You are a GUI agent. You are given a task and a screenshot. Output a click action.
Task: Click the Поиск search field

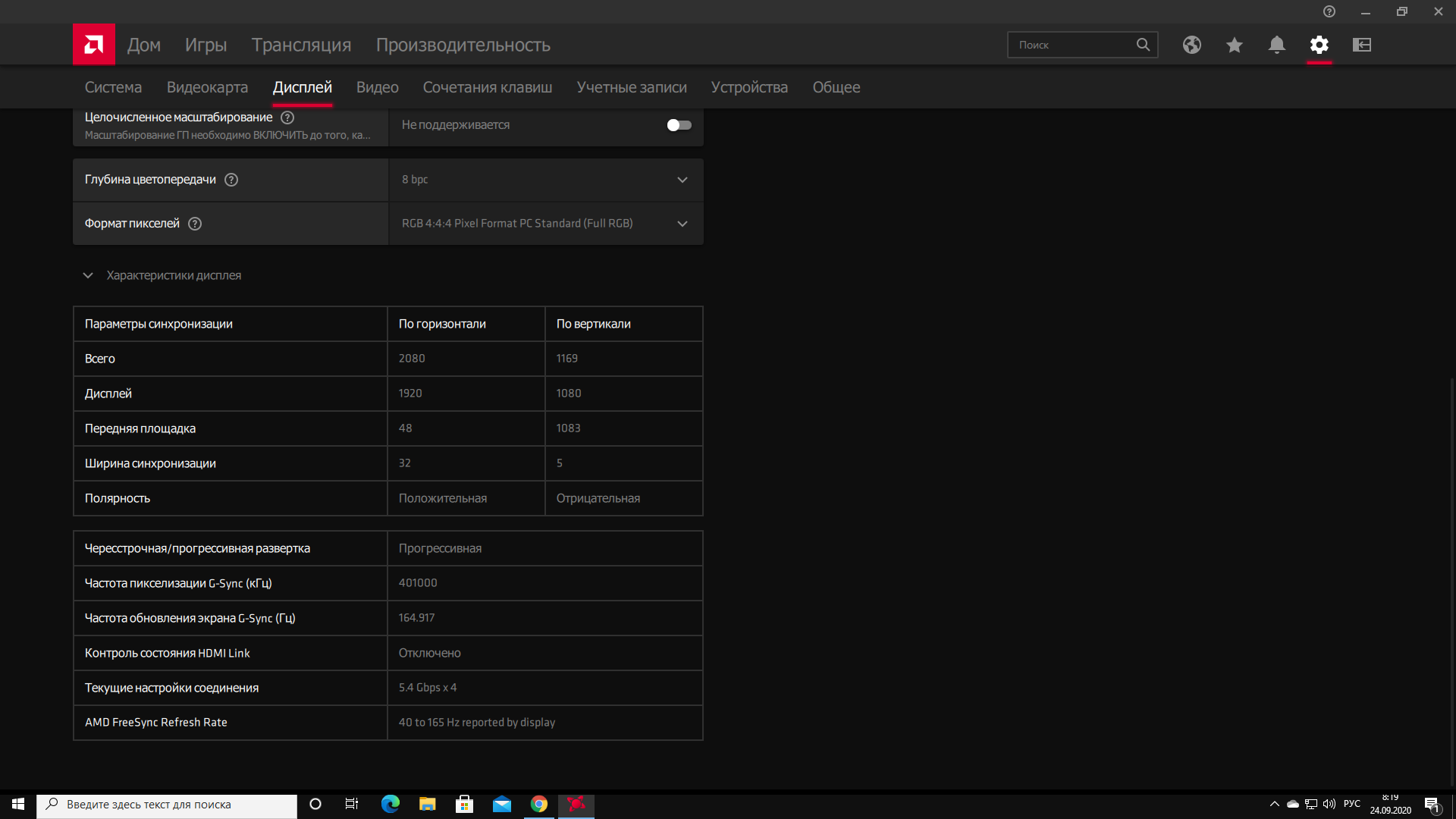coord(1073,45)
